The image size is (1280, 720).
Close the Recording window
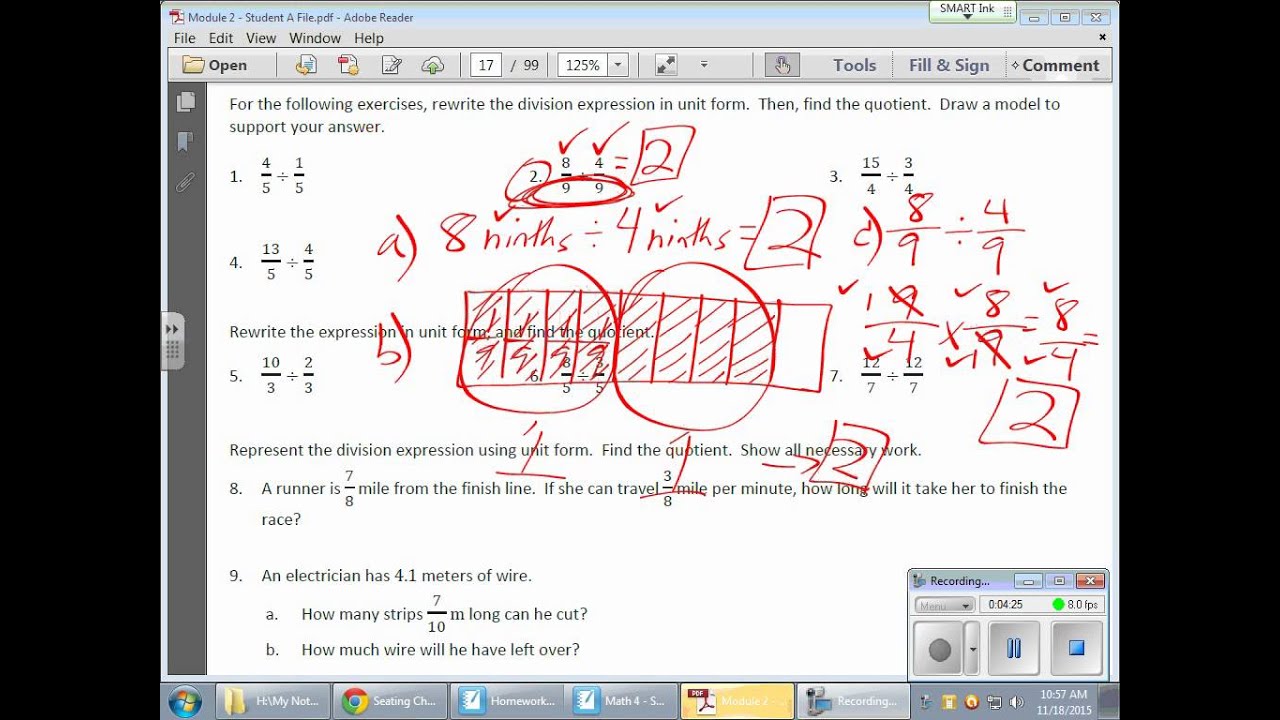point(1091,581)
